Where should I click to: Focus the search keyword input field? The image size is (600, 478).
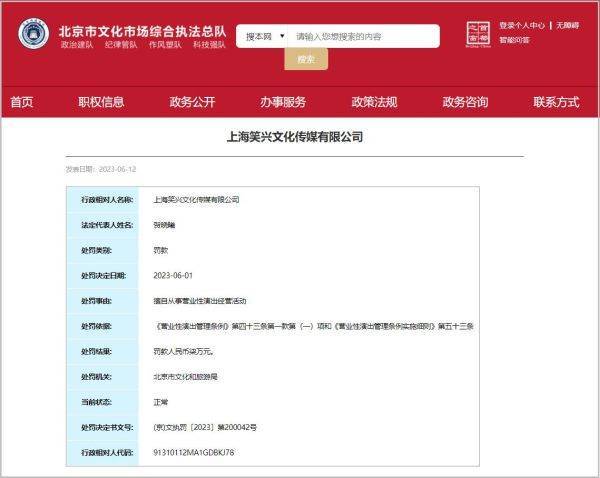364,36
